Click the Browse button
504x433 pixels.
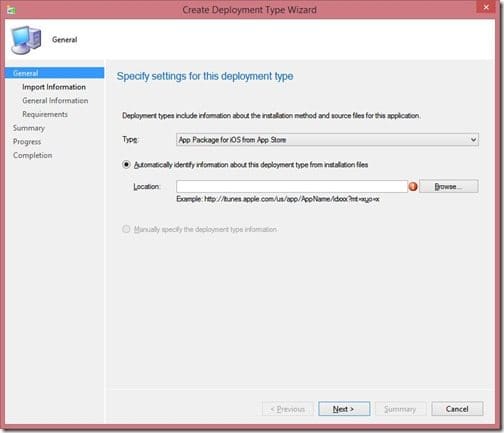(449, 186)
